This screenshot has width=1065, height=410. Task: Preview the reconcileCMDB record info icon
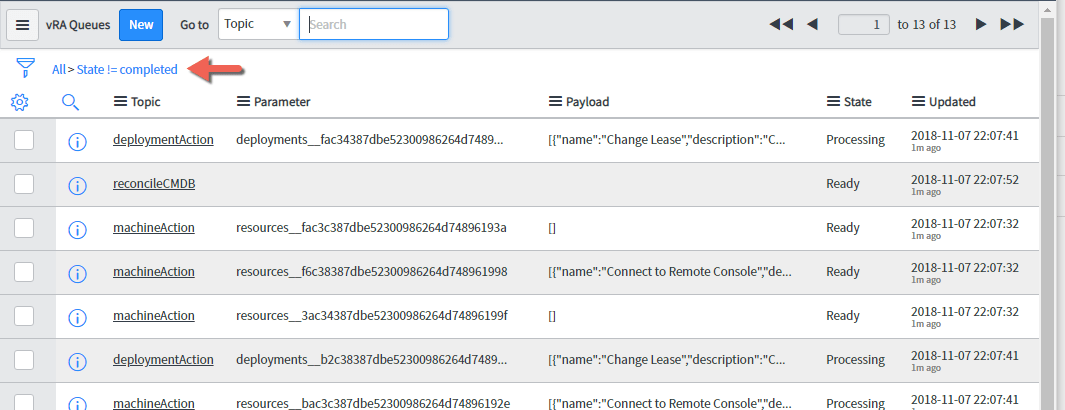tap(77, 185)
